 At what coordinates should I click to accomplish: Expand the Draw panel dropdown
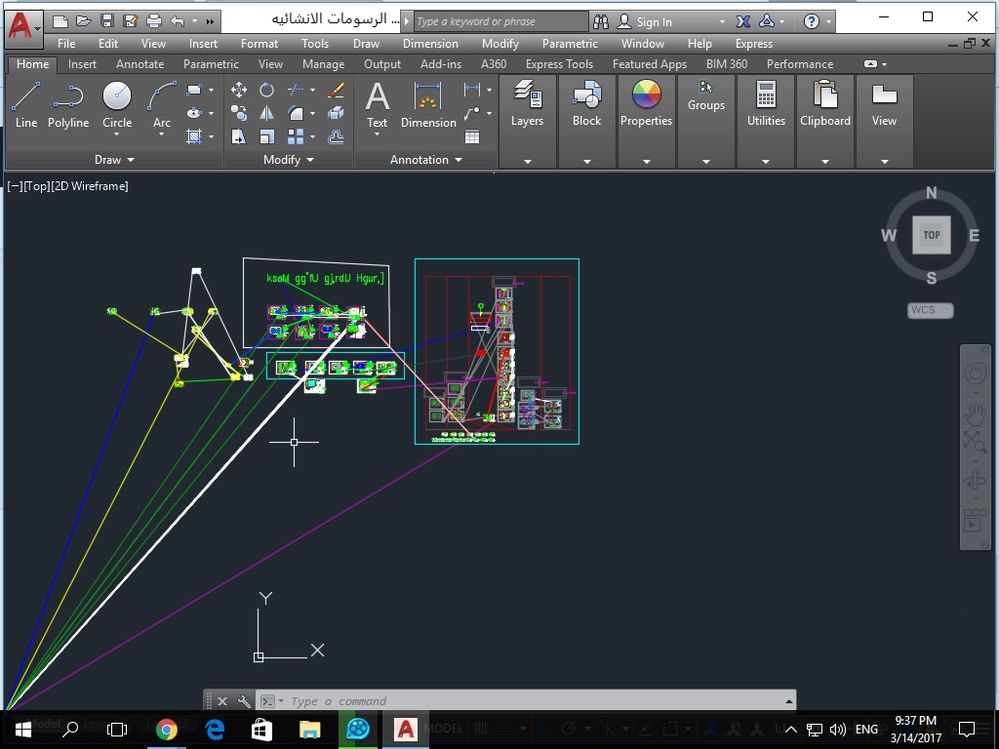(114, 160)
